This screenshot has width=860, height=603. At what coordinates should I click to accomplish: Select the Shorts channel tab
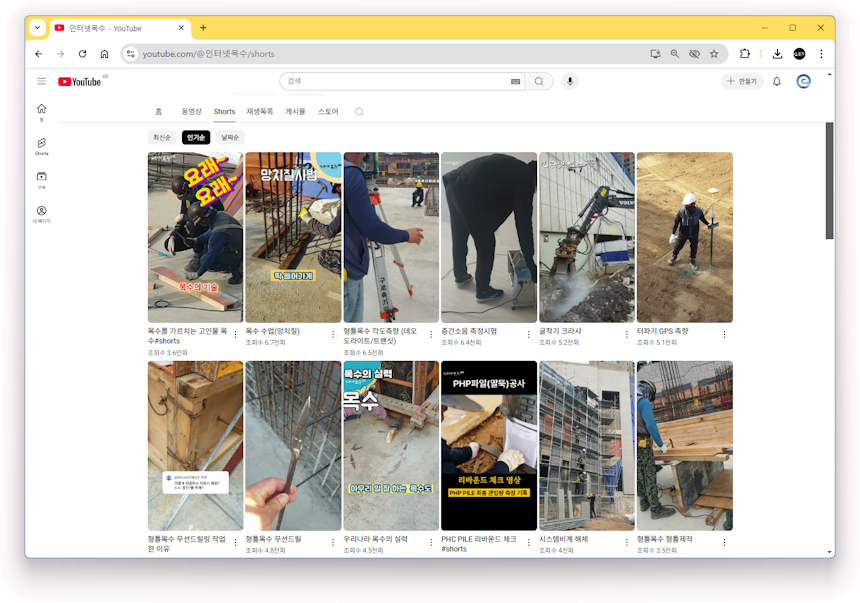224,111
